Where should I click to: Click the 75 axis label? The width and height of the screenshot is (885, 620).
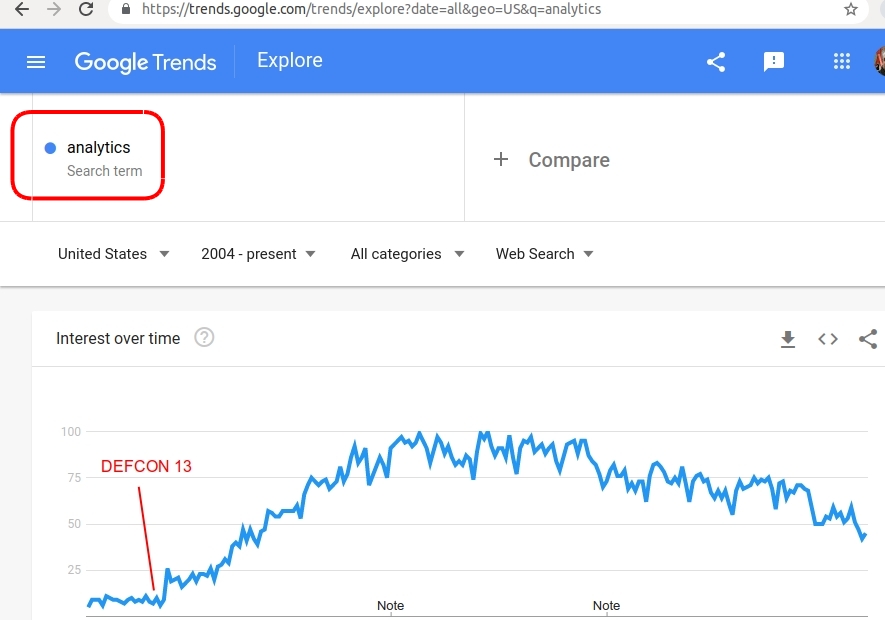point(74,478)
